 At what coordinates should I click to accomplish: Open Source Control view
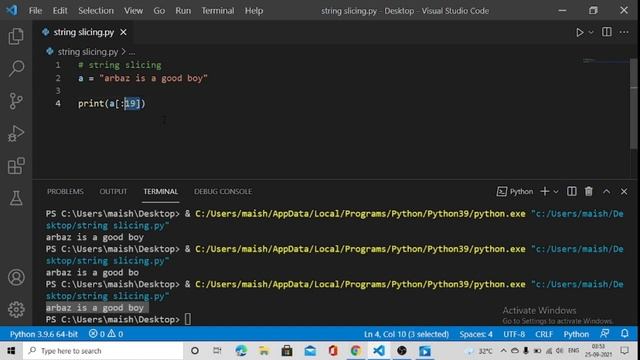point(16,101)
